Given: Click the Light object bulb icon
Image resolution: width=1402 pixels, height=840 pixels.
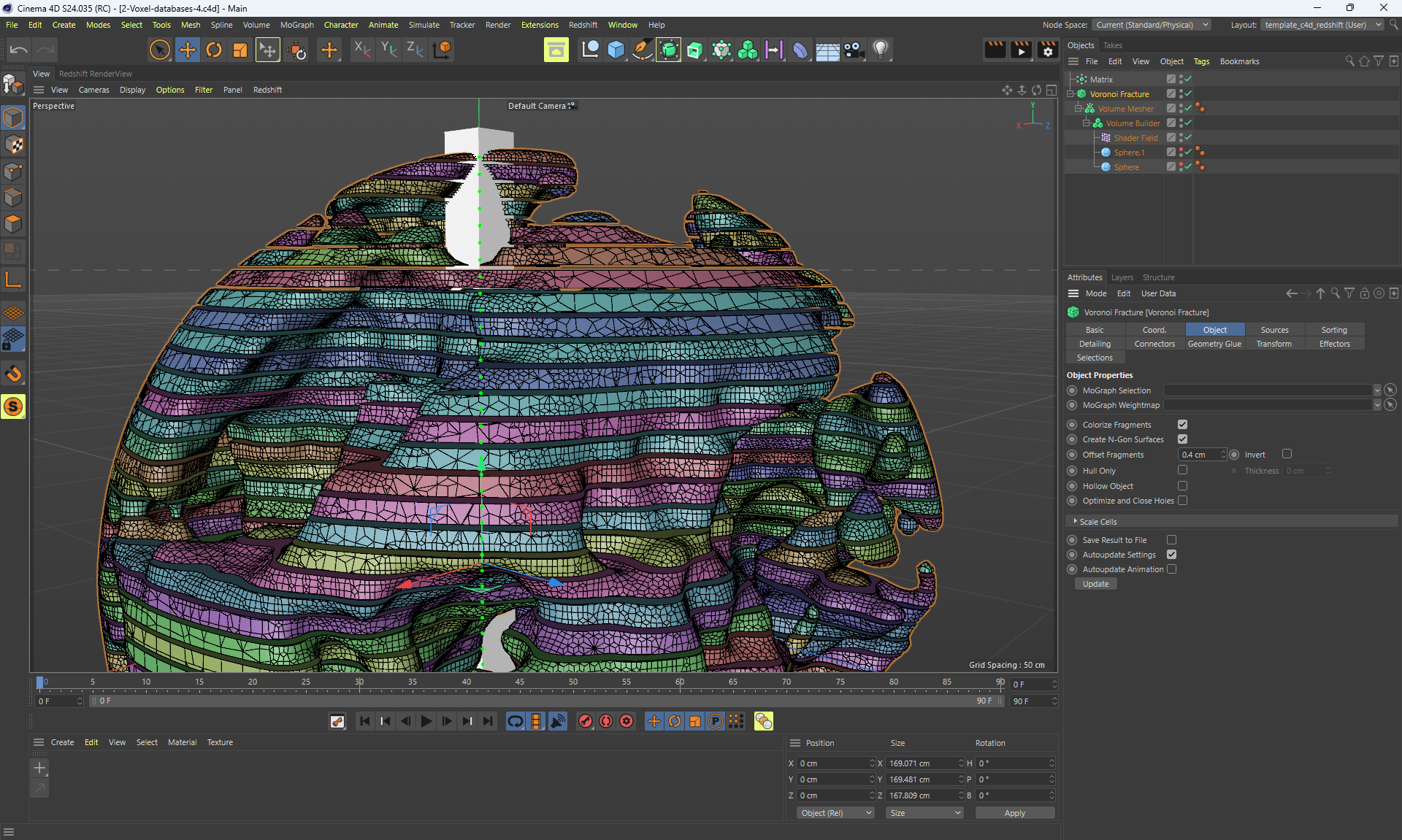Looking at the screenshot, I should (880, 50).
